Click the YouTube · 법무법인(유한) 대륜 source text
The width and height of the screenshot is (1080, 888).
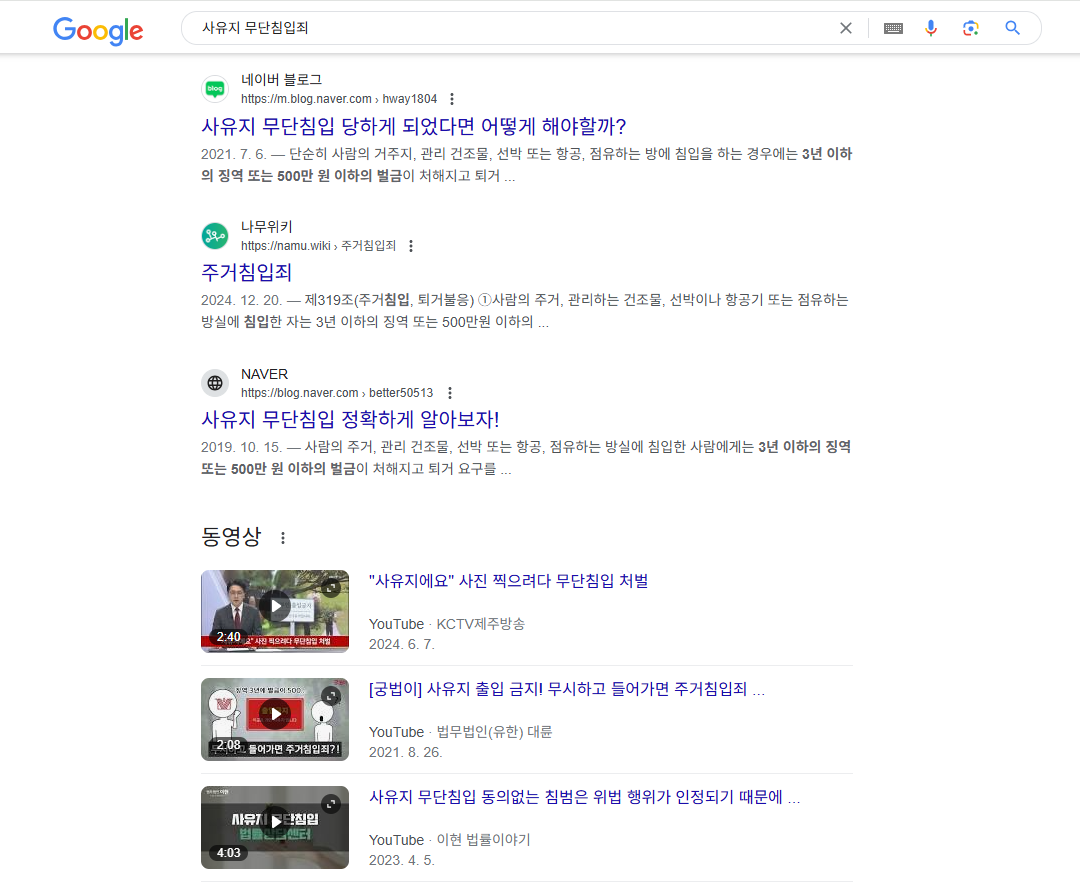click(460, 732)
